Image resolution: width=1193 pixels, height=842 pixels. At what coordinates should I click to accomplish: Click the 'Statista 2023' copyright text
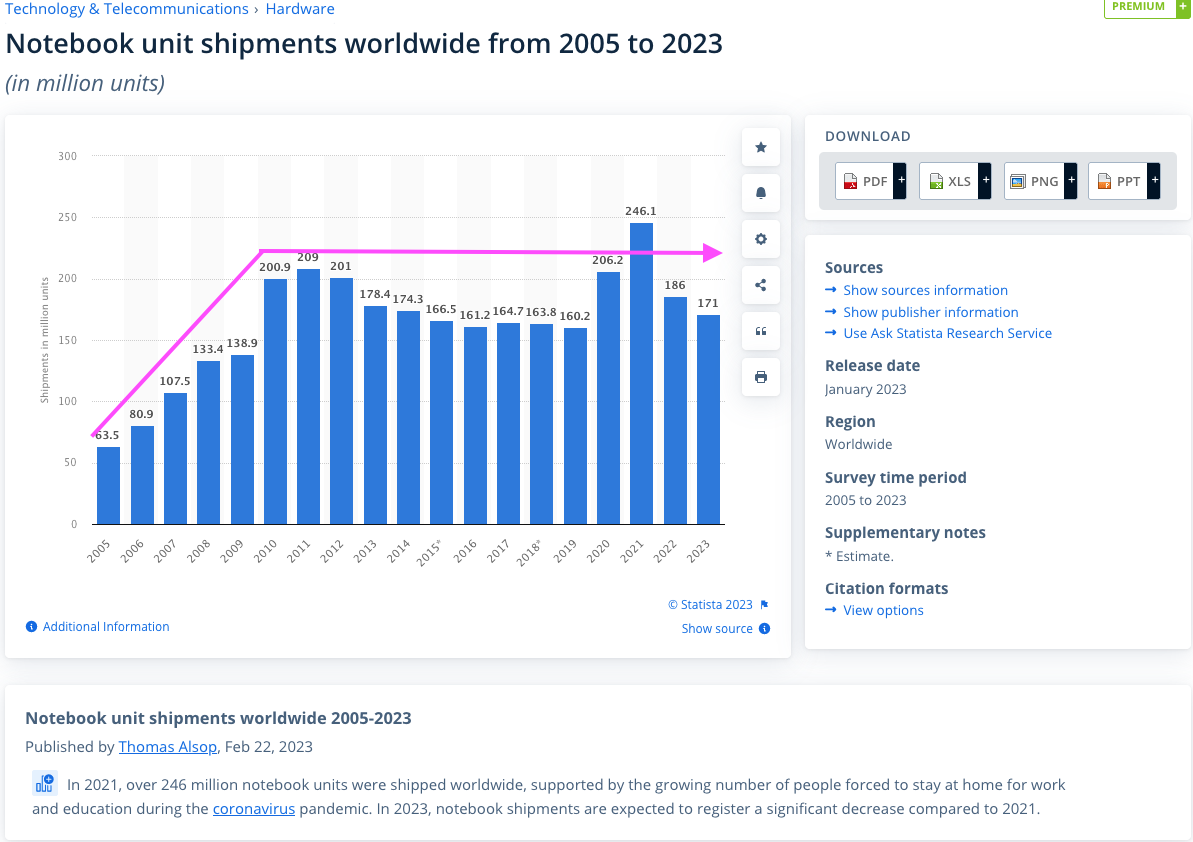pyautogui.click(x=710, y=605)
